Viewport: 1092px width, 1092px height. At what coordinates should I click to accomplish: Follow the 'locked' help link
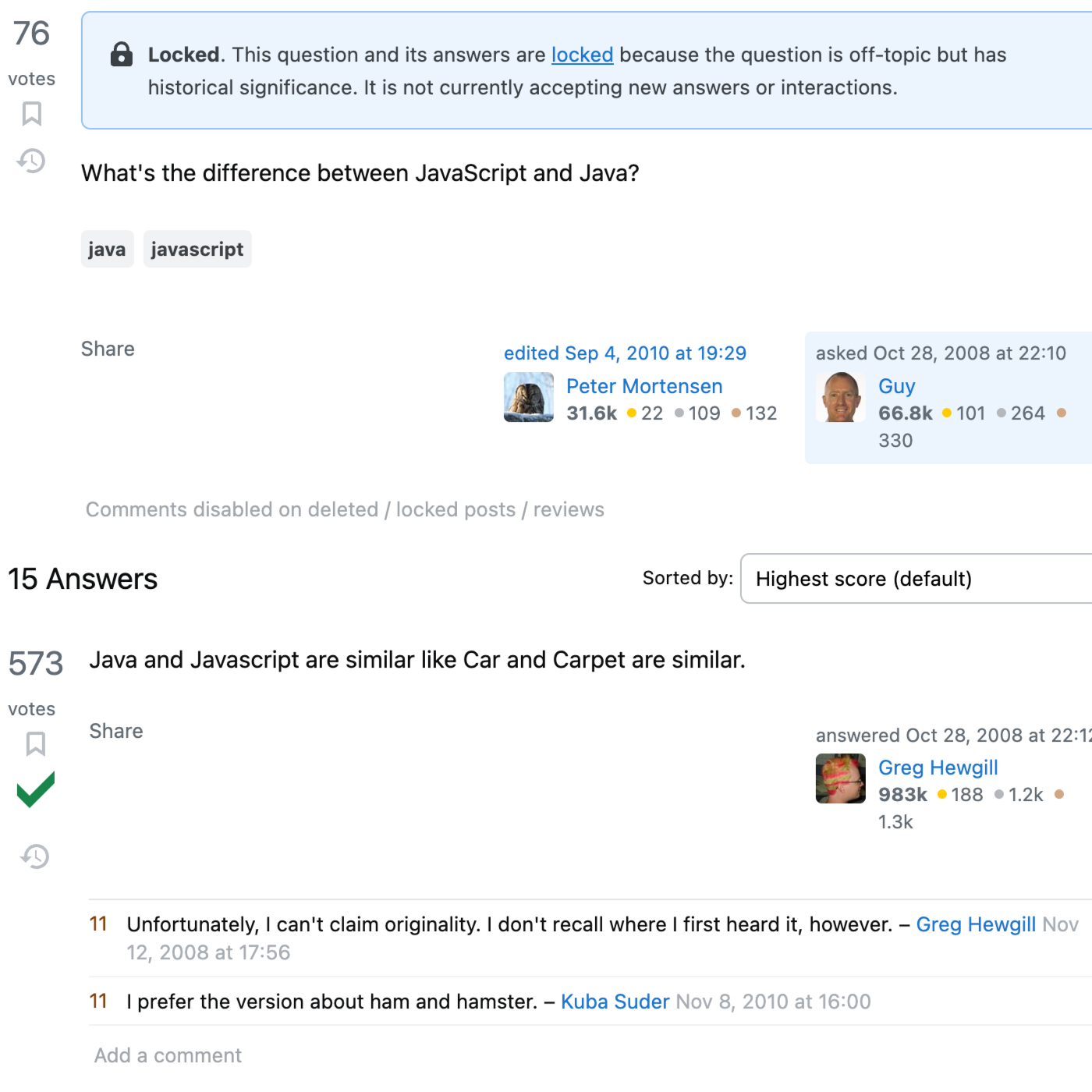pos(582,55)
